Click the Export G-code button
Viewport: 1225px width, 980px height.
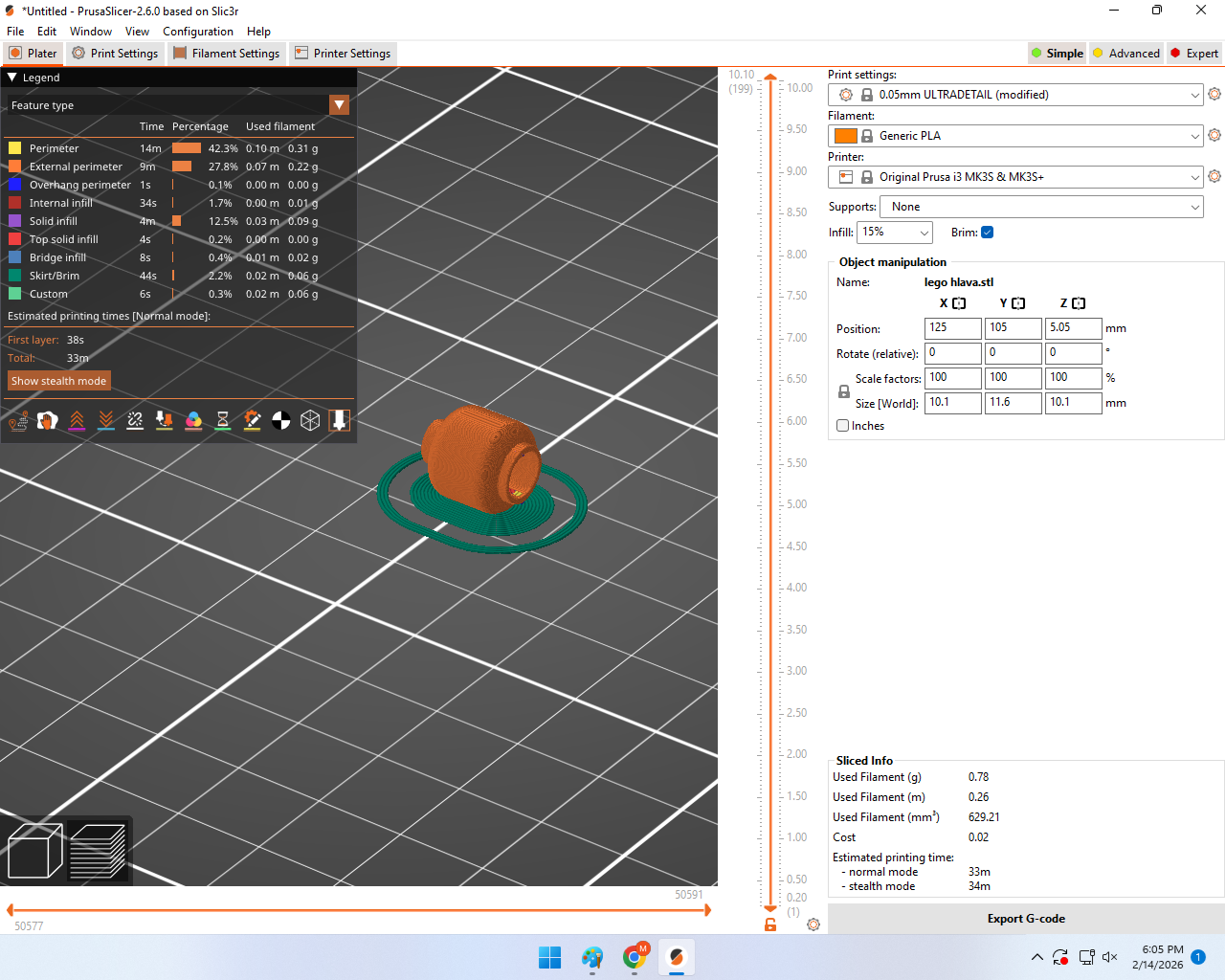[x=1026, y=919]
